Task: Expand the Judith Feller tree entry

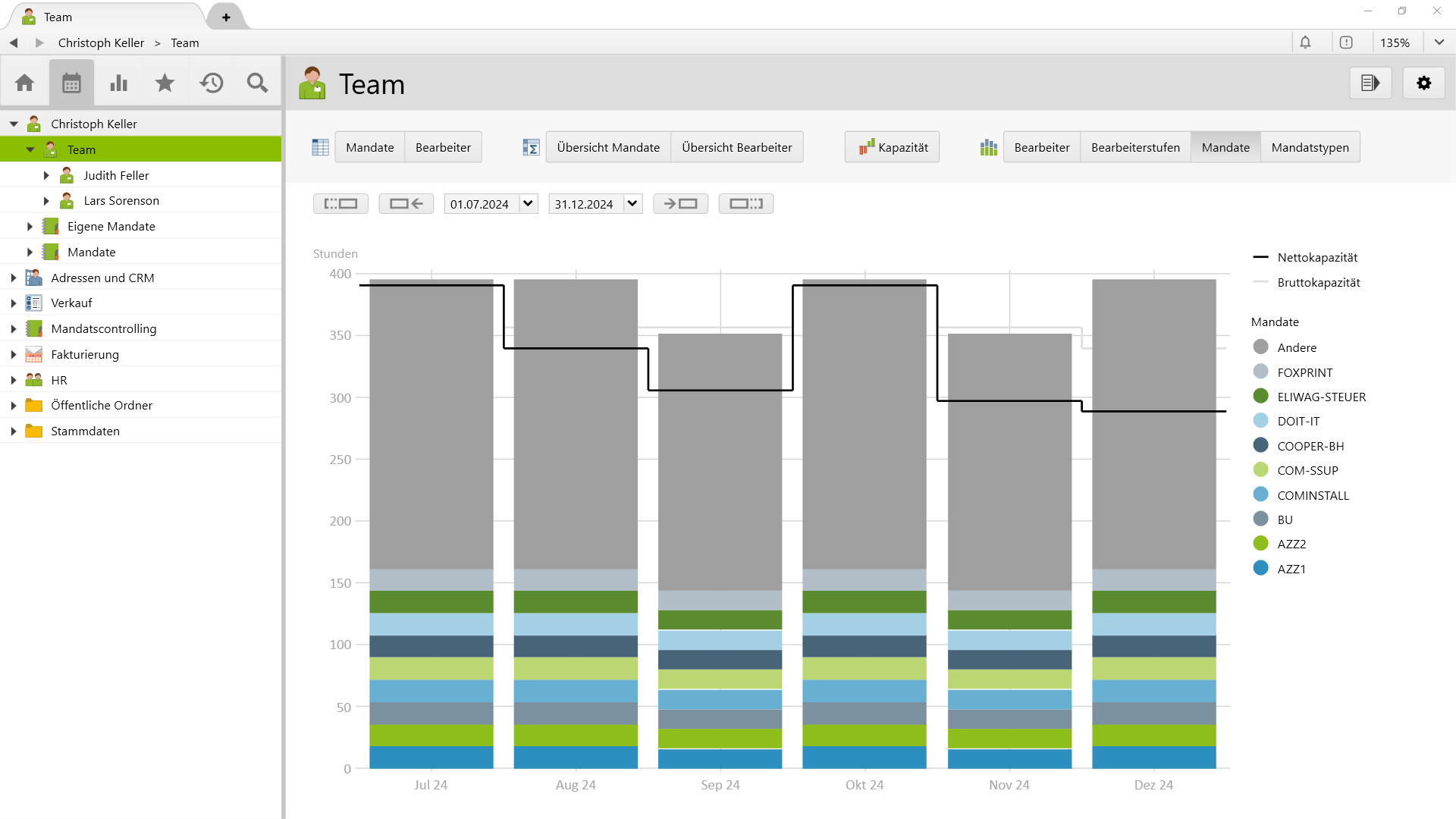Action: (x=45, y=174)
